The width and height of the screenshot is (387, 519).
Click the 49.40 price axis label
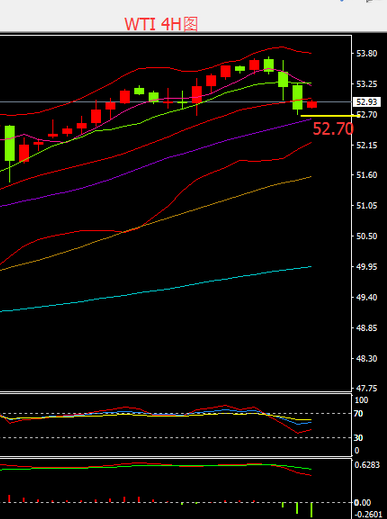coord(367,297)
